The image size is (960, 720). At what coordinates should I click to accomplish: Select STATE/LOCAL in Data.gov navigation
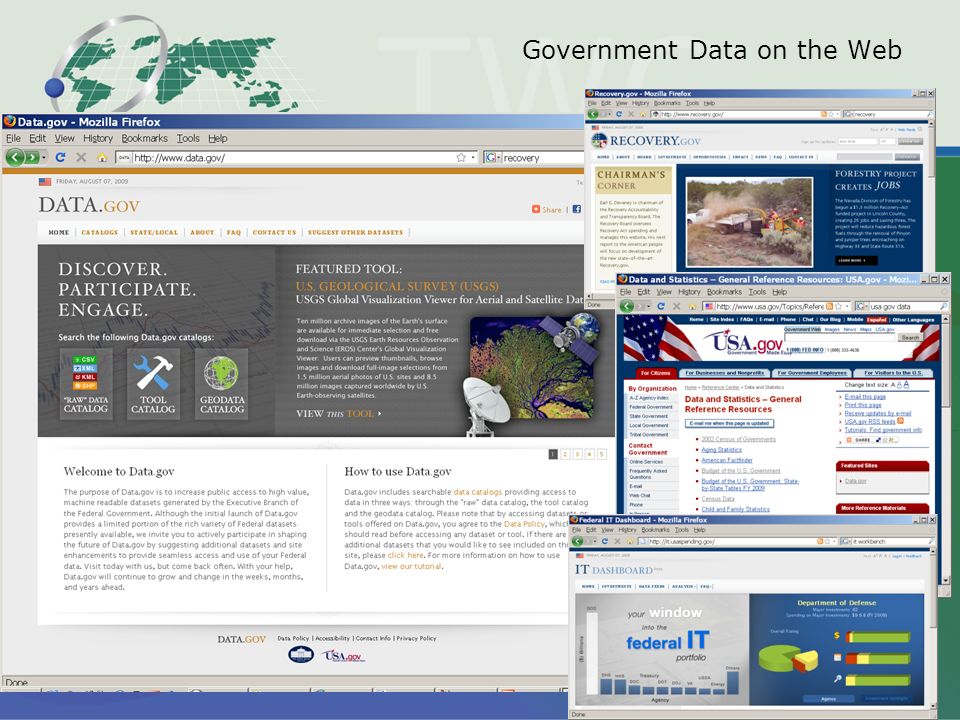tap(154, 233)
